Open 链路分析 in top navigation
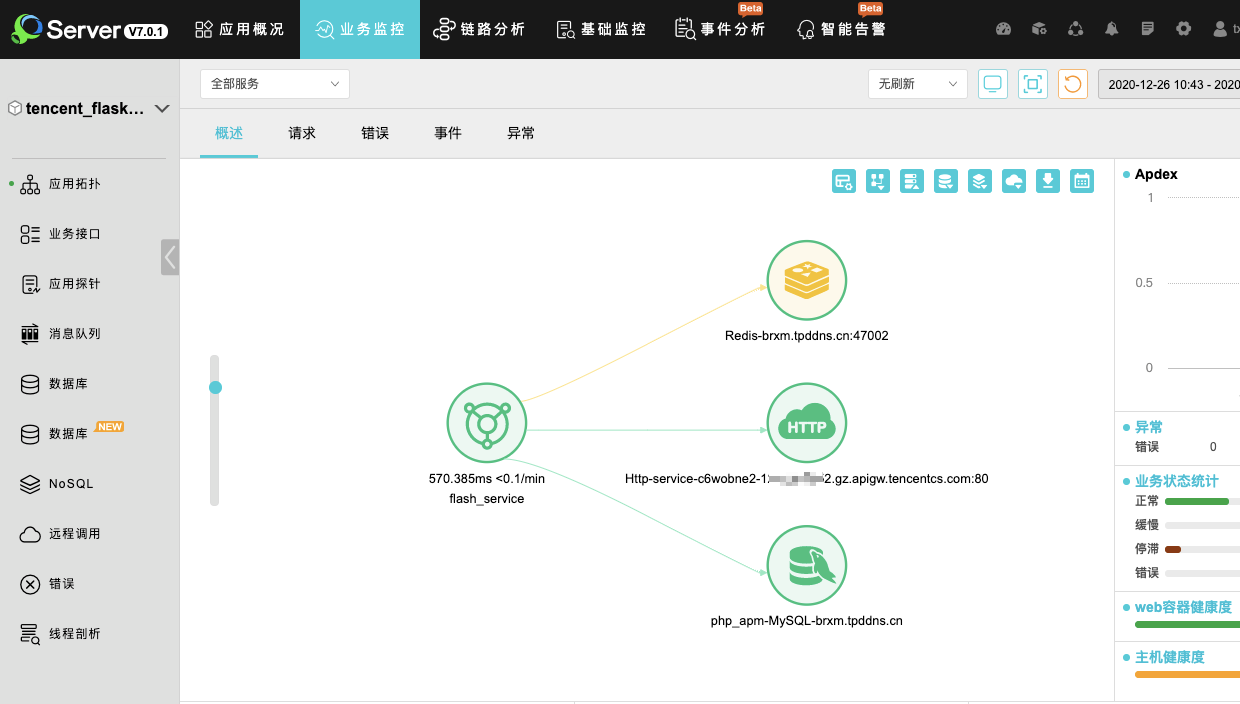The image size is (1240, 704). [x=480, y=29]
